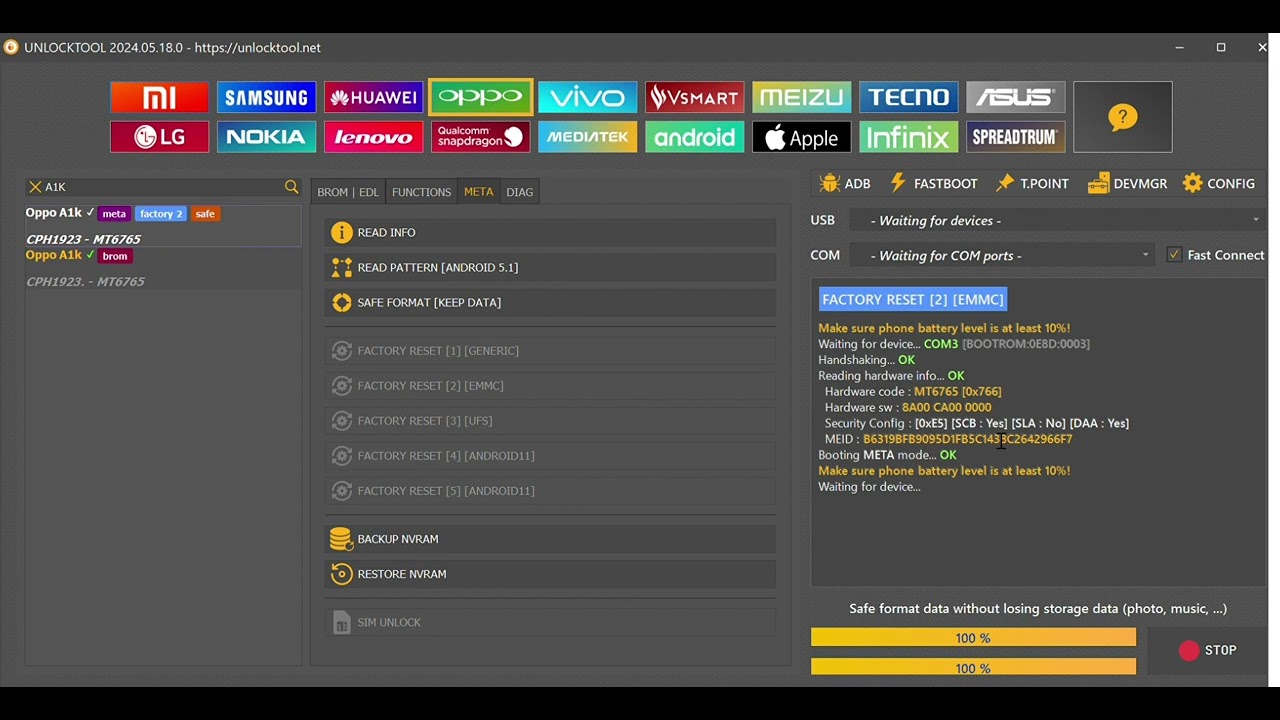Switch to the DIAG tab

[x=520, y=192]
